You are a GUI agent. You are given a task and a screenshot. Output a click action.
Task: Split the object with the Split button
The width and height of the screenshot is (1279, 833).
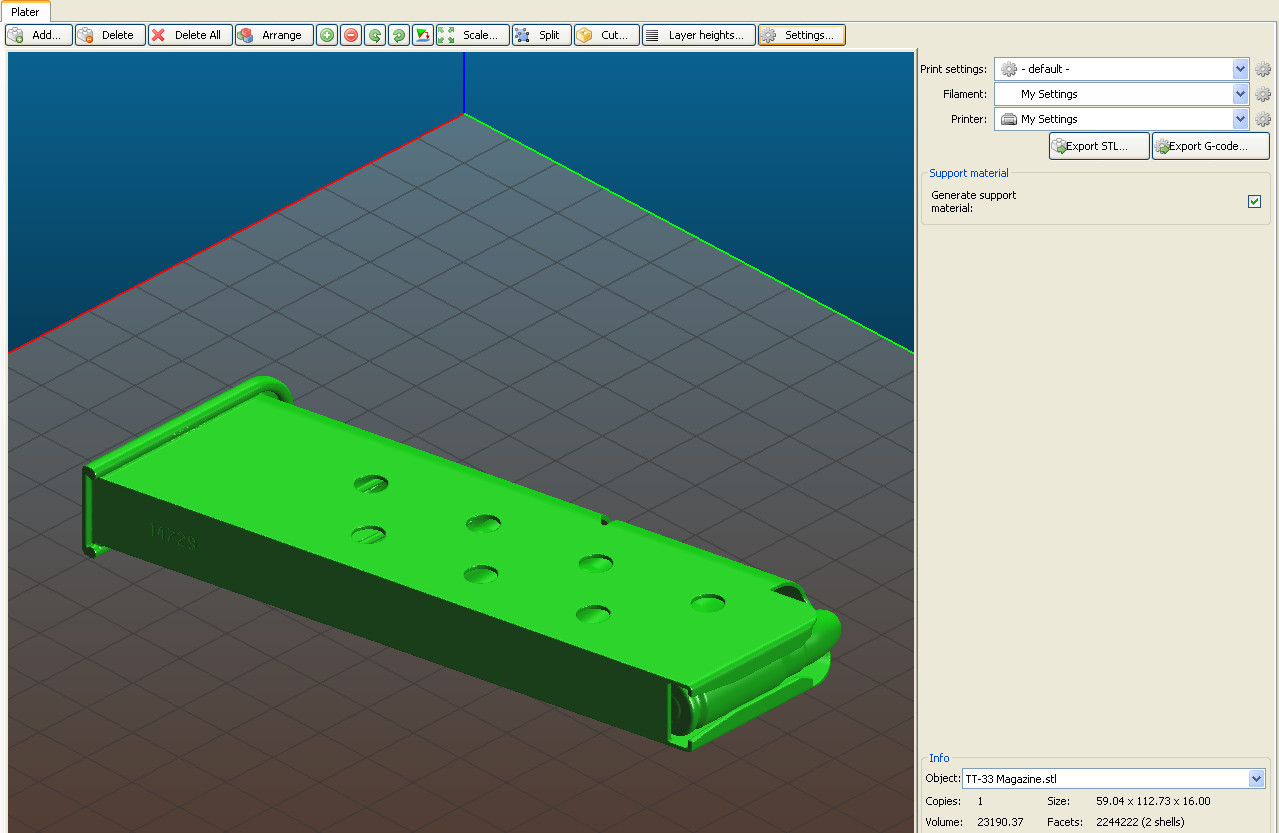542,35
